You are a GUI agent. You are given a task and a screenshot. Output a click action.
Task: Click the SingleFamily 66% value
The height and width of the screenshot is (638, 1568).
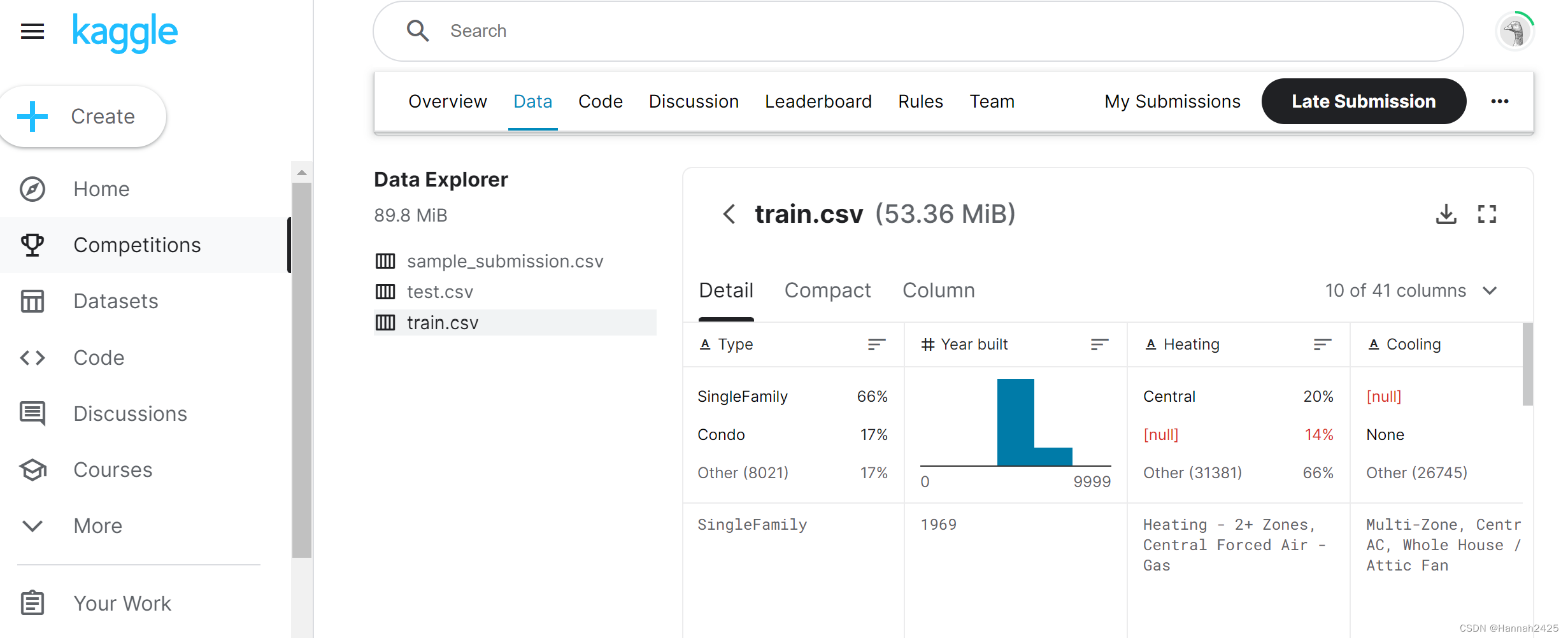[792, 397]
